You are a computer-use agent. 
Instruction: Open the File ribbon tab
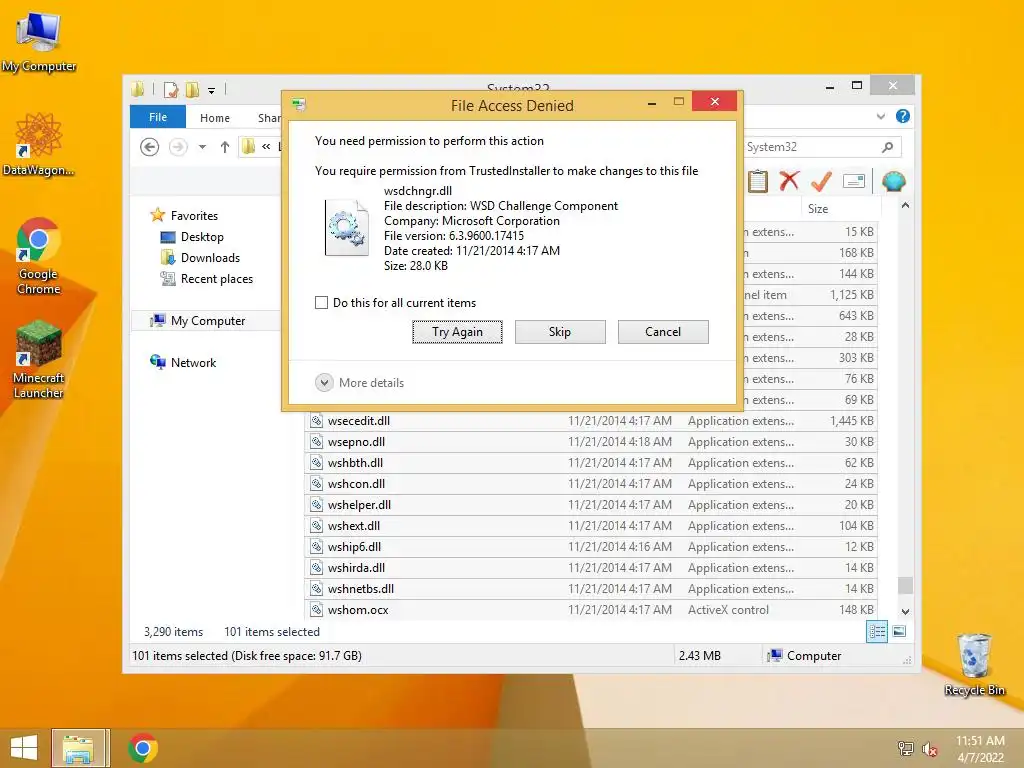[x=158, y=117]
